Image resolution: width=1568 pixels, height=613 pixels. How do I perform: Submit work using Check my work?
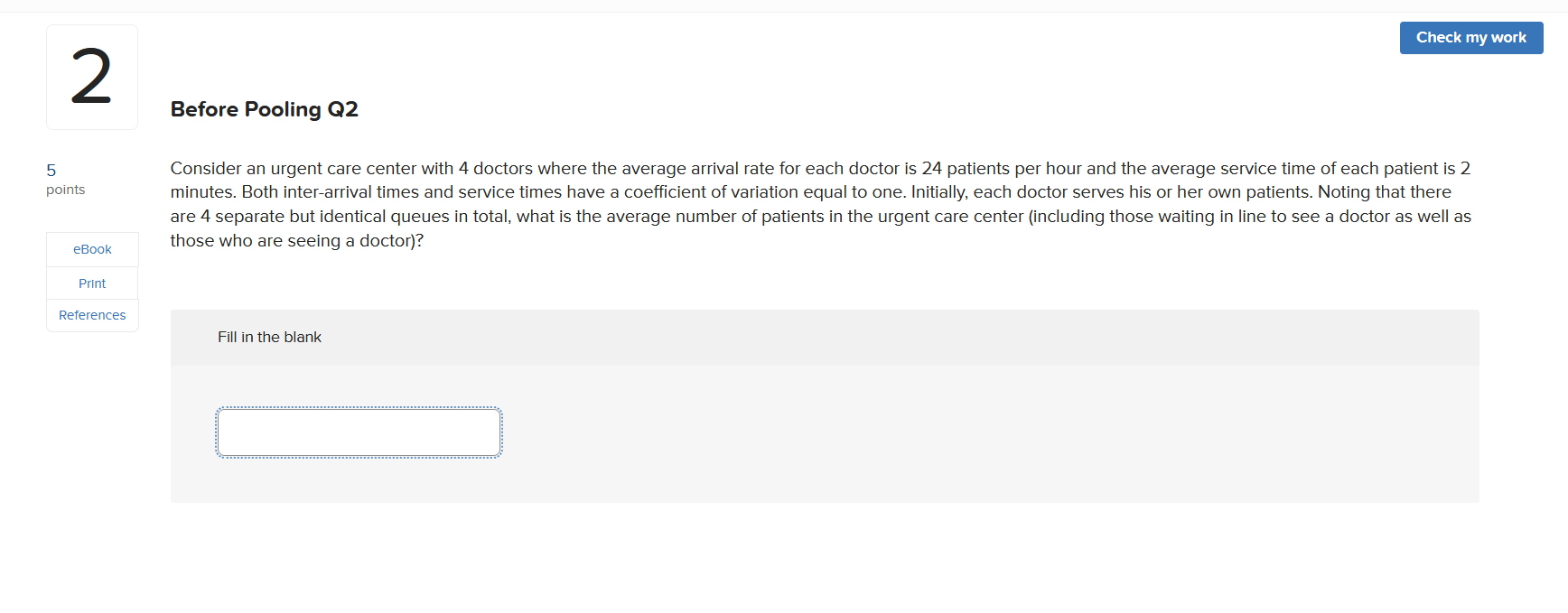click(x=1470, y=37)
